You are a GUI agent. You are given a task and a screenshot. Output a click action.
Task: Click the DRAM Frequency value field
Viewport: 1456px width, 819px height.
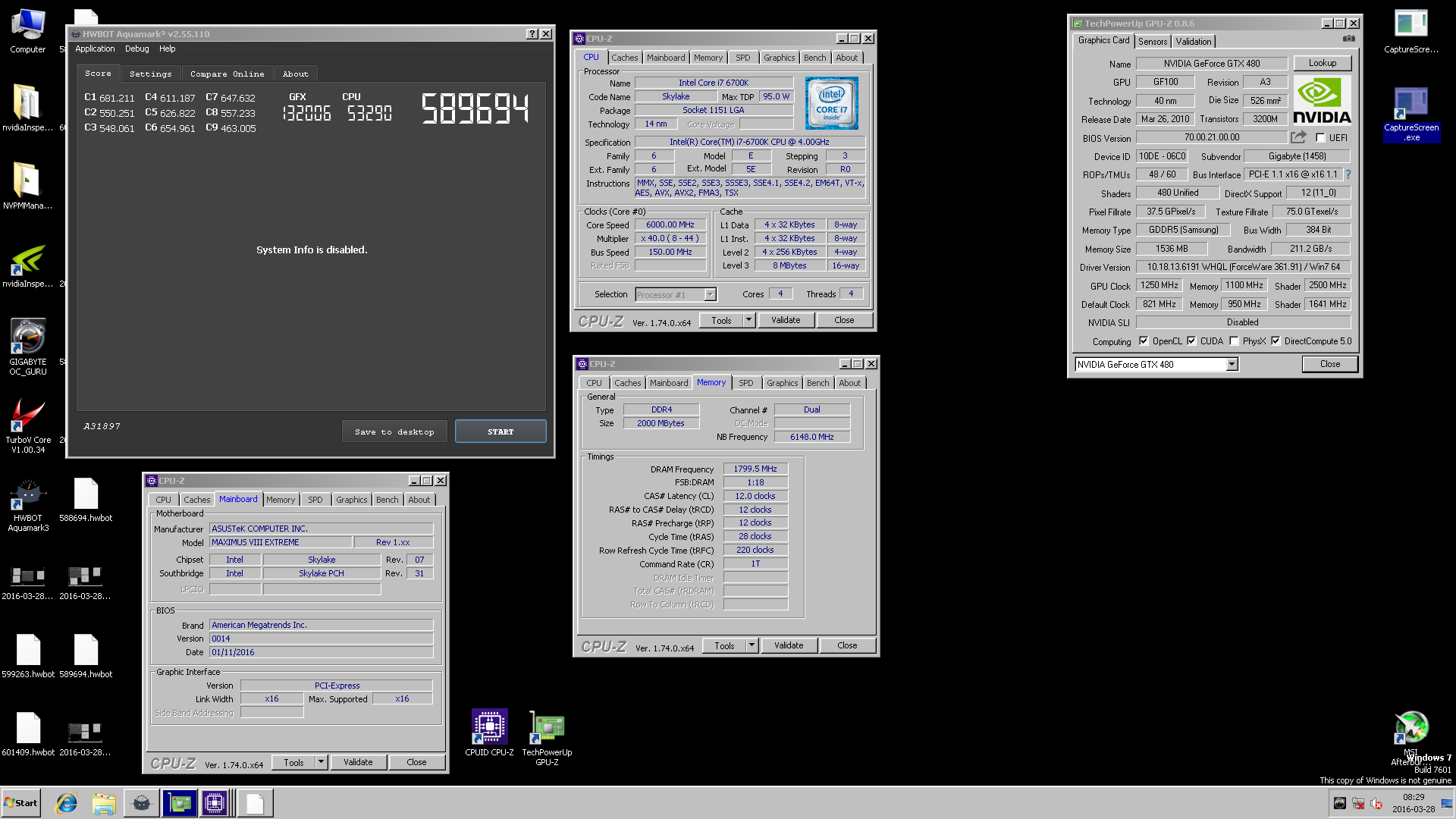click(x=755, y=469)
